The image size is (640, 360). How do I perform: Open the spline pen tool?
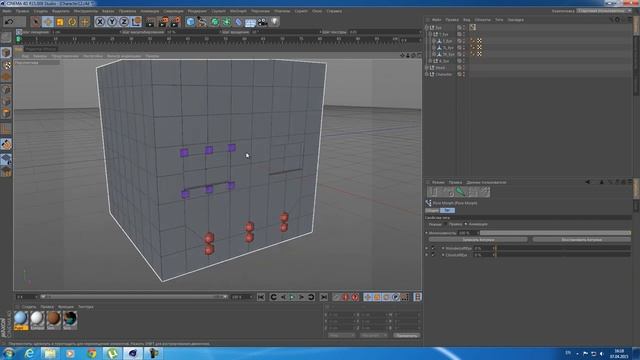(202, 22)
